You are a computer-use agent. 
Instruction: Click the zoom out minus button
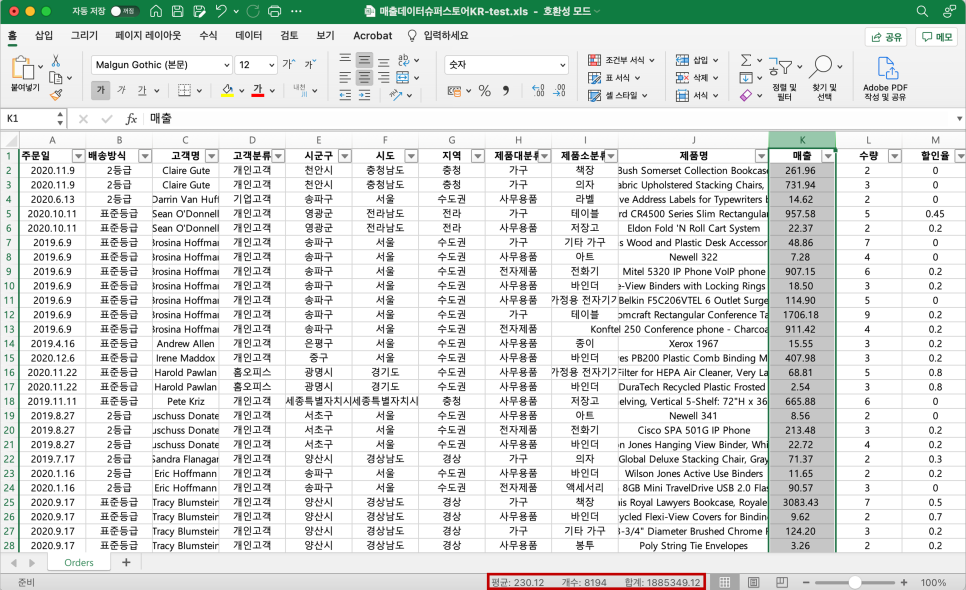tap(806, 582)
